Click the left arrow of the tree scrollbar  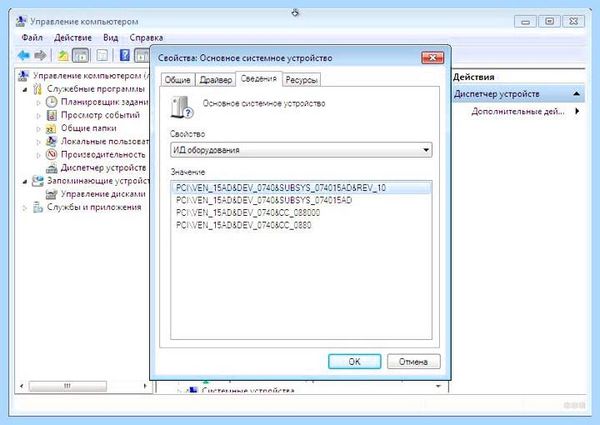[x=21, y=386]
